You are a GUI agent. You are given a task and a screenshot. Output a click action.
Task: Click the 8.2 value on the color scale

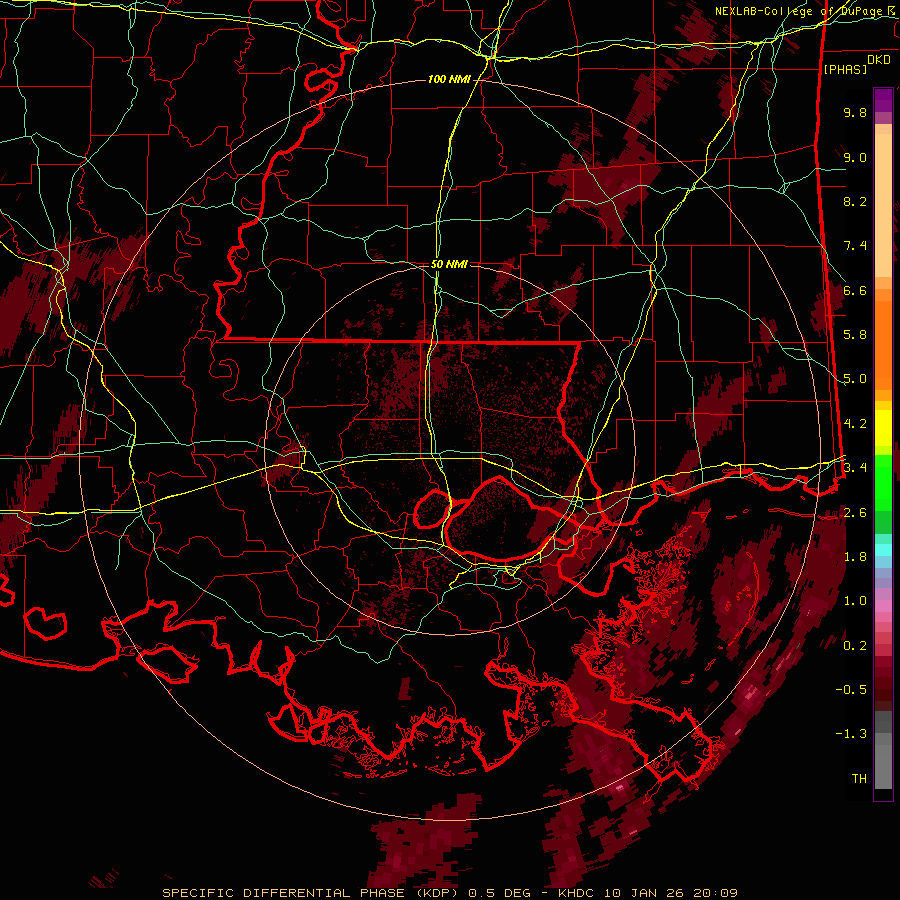click(855, 201)
